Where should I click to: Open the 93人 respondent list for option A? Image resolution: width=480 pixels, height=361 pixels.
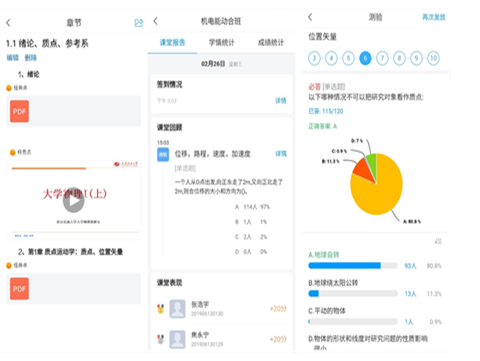coord(410,266)
